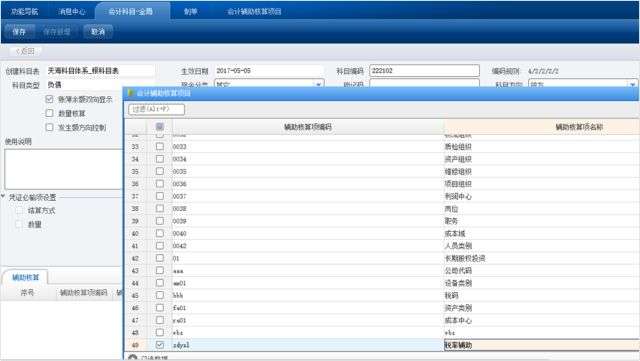Open the 科目方向 dropdown arrow
Screen dimensions: 640x361
point(633,85)
